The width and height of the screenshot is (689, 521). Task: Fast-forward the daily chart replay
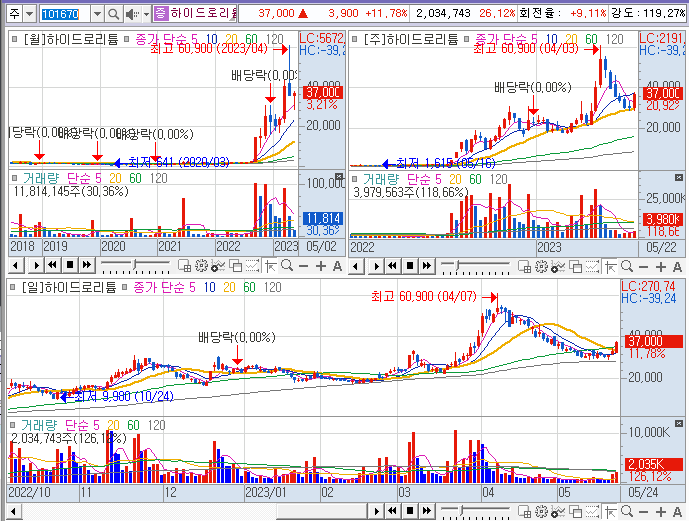tap(427, 511)
